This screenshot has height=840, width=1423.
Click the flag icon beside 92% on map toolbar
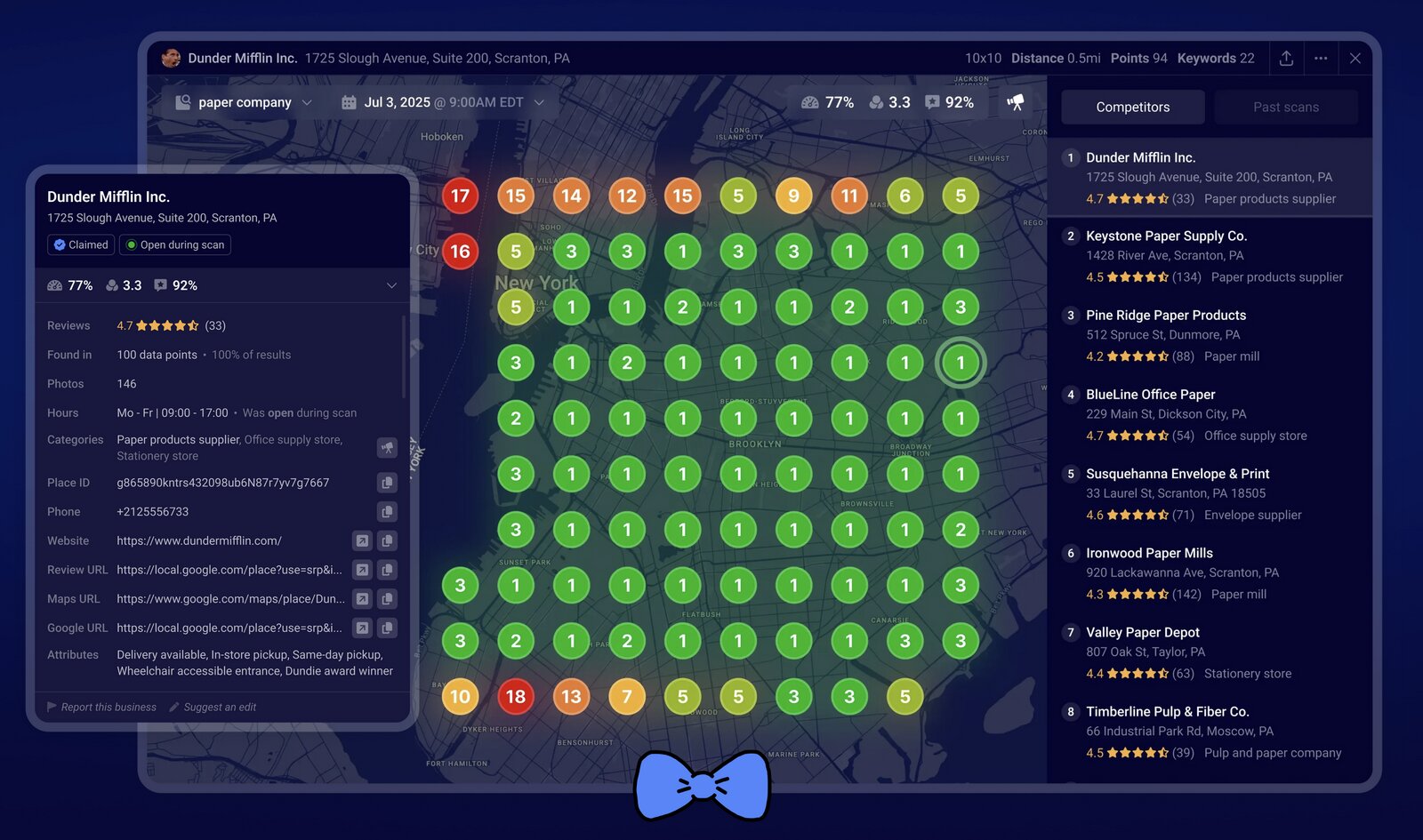click(932, 102)
